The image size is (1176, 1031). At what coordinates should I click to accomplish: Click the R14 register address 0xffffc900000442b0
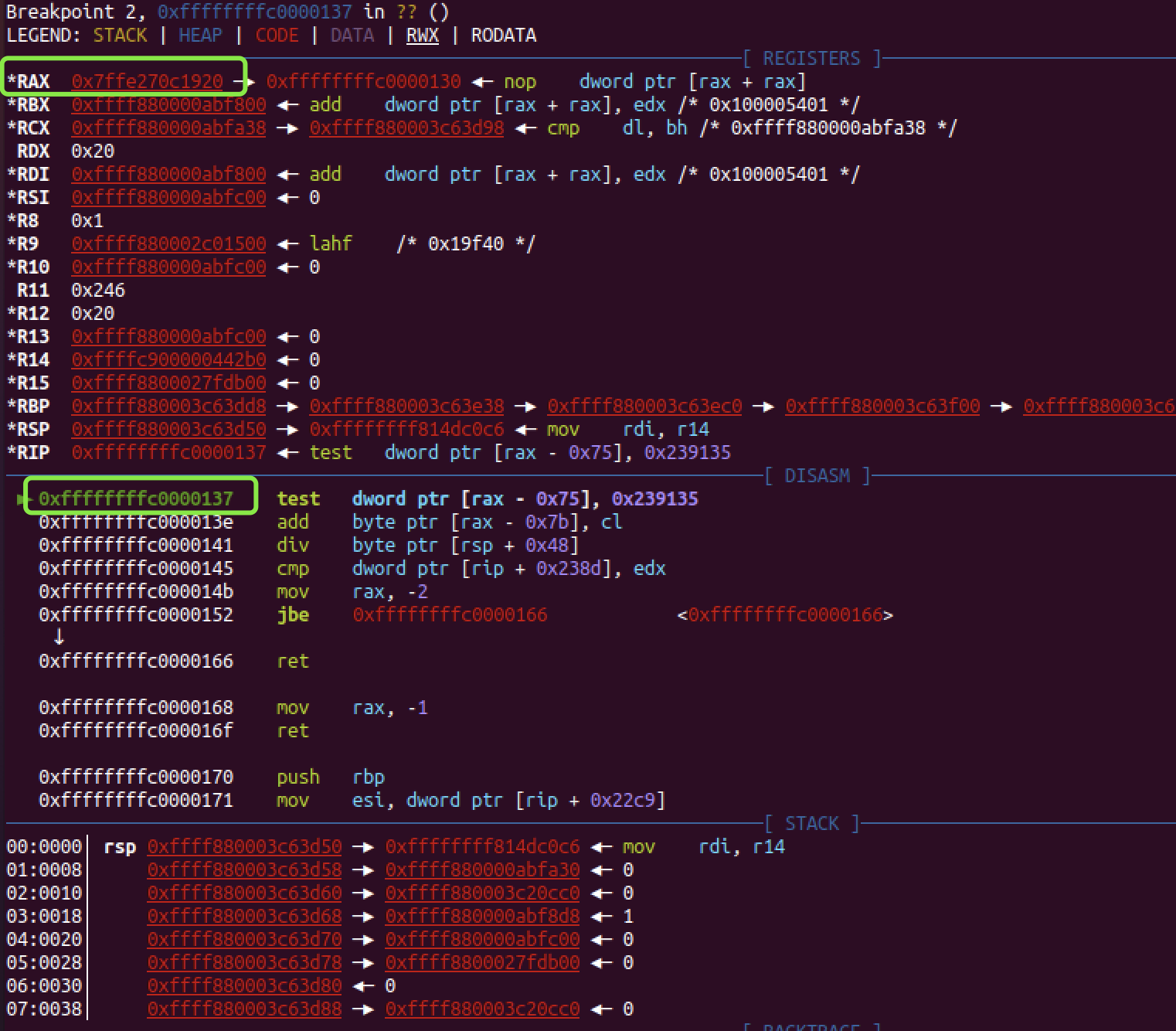(168, 360)
